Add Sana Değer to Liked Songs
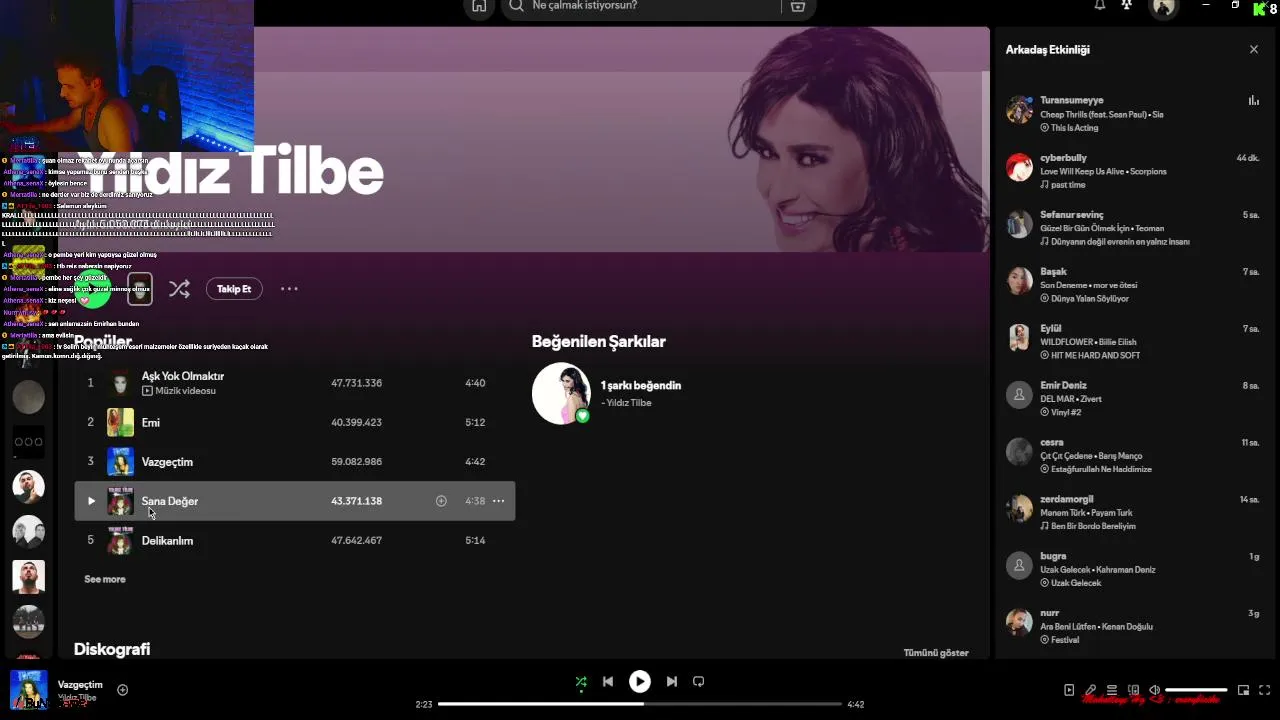Screen dimensions: 1280x720 point(441,501)
